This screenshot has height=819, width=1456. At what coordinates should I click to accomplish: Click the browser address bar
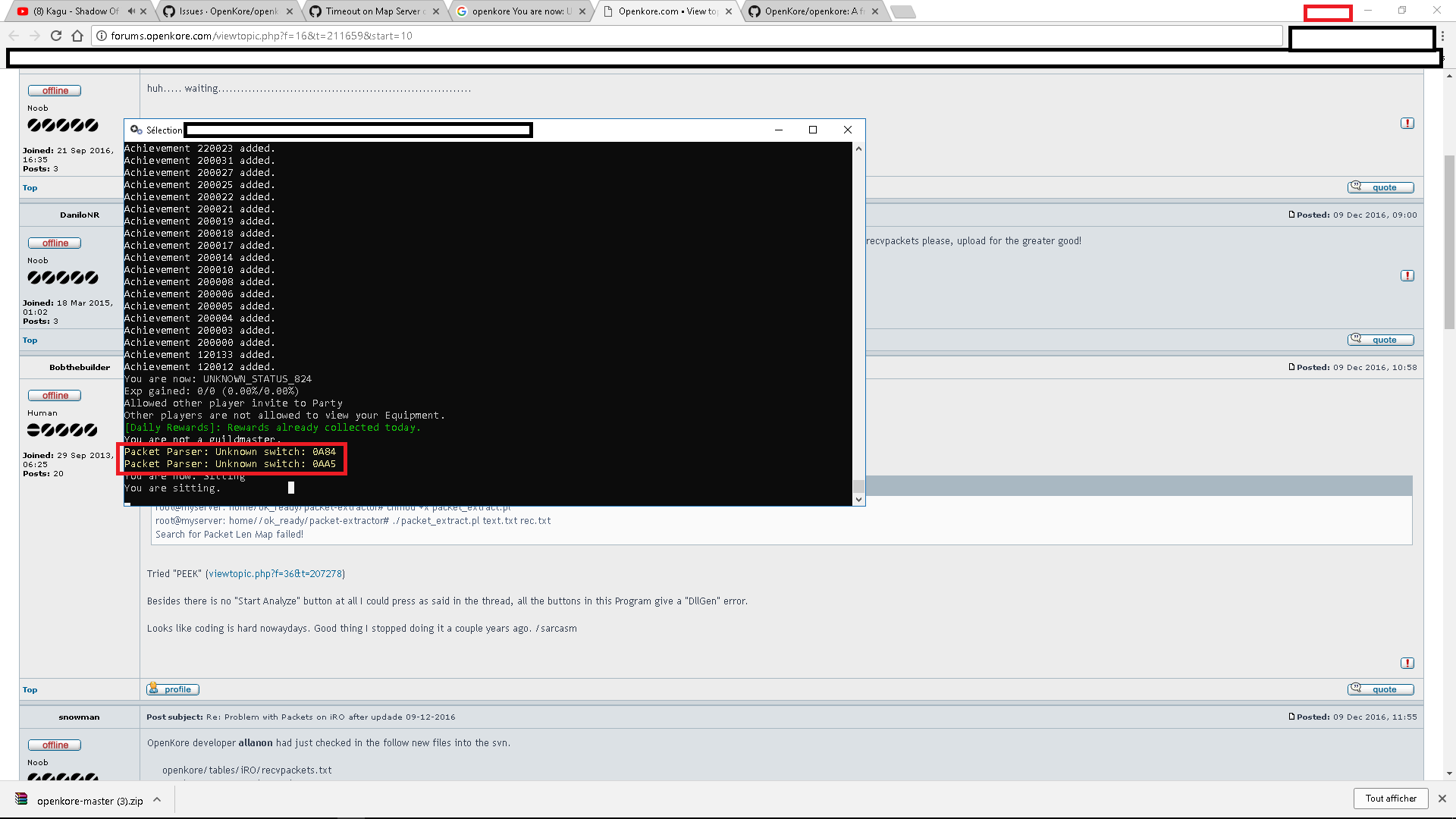tap(455, 36)
